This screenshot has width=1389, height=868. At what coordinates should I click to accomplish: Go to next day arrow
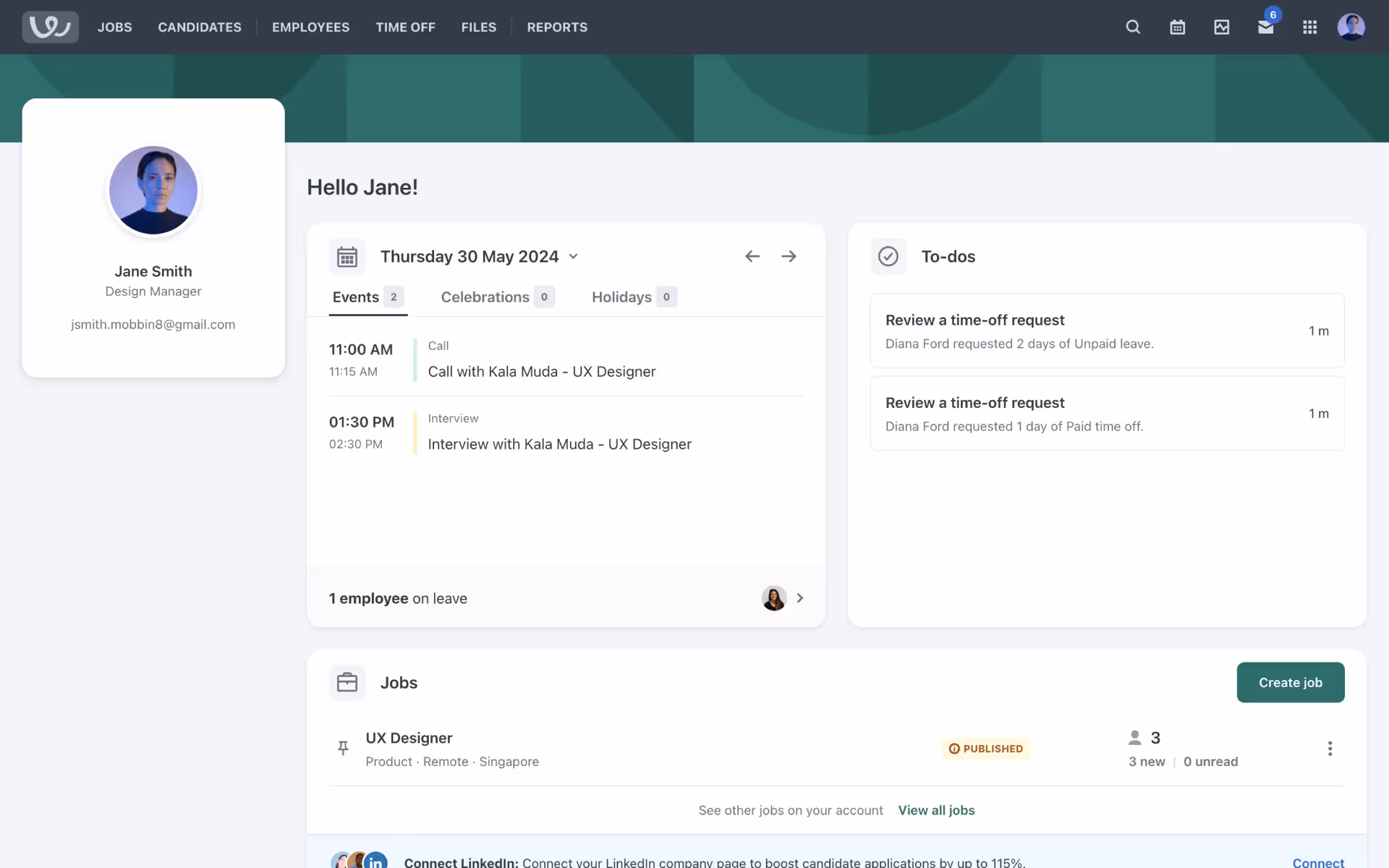coord(789,256)
